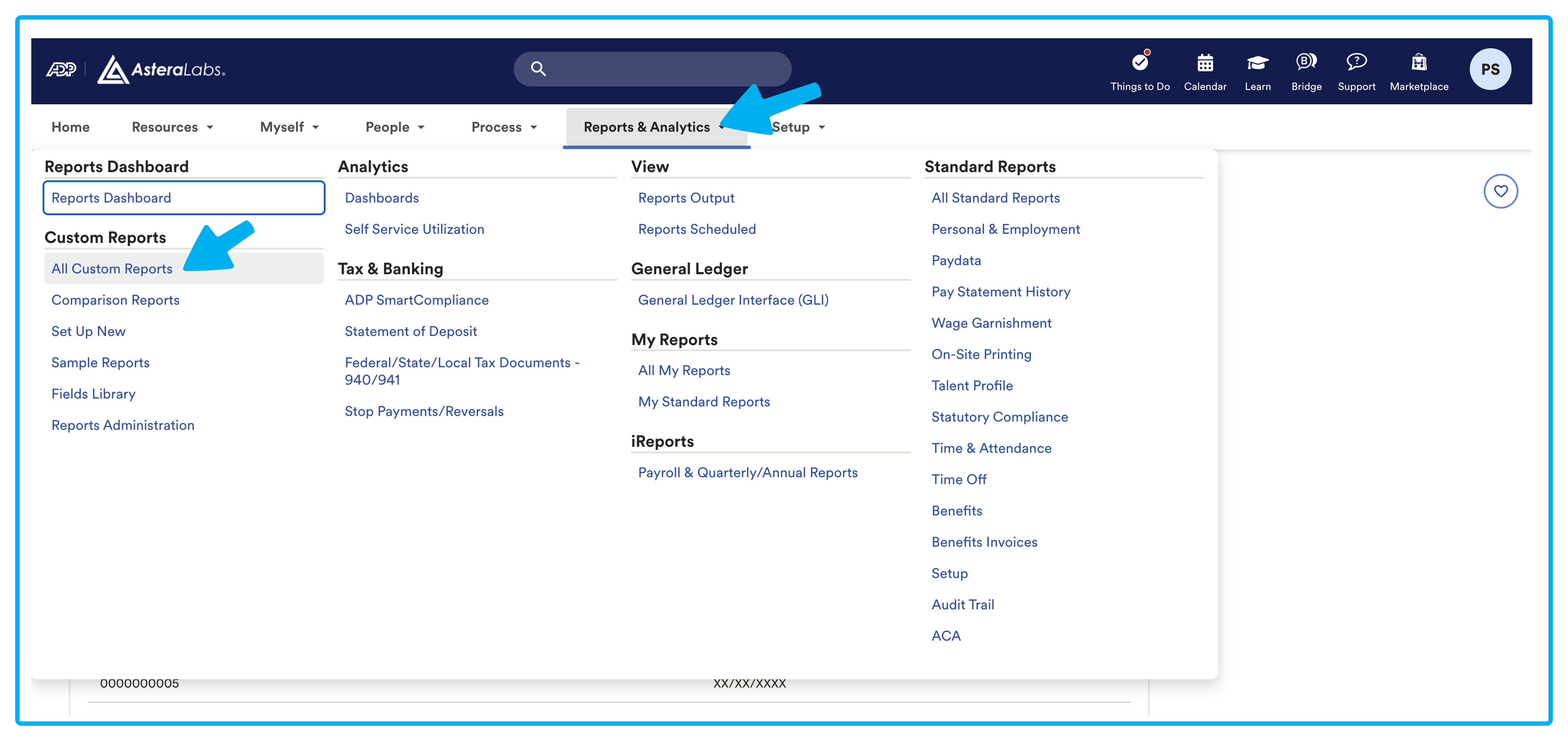Click the ADP logo

click(x=61, y=70)
